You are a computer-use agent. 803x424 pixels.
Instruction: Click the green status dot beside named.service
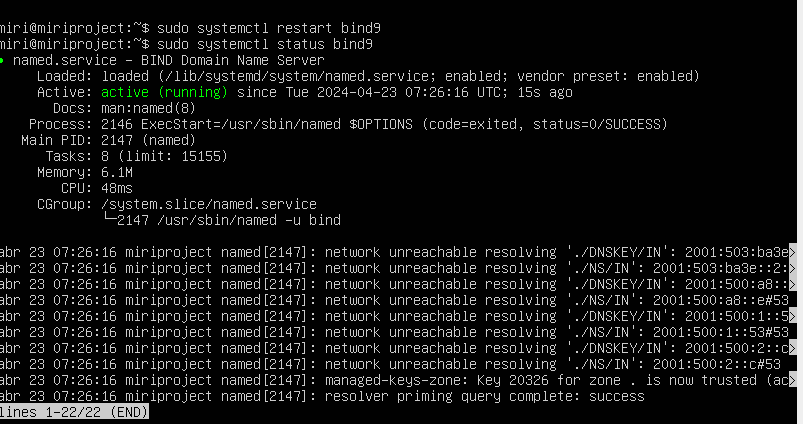[x=3, y=61]
